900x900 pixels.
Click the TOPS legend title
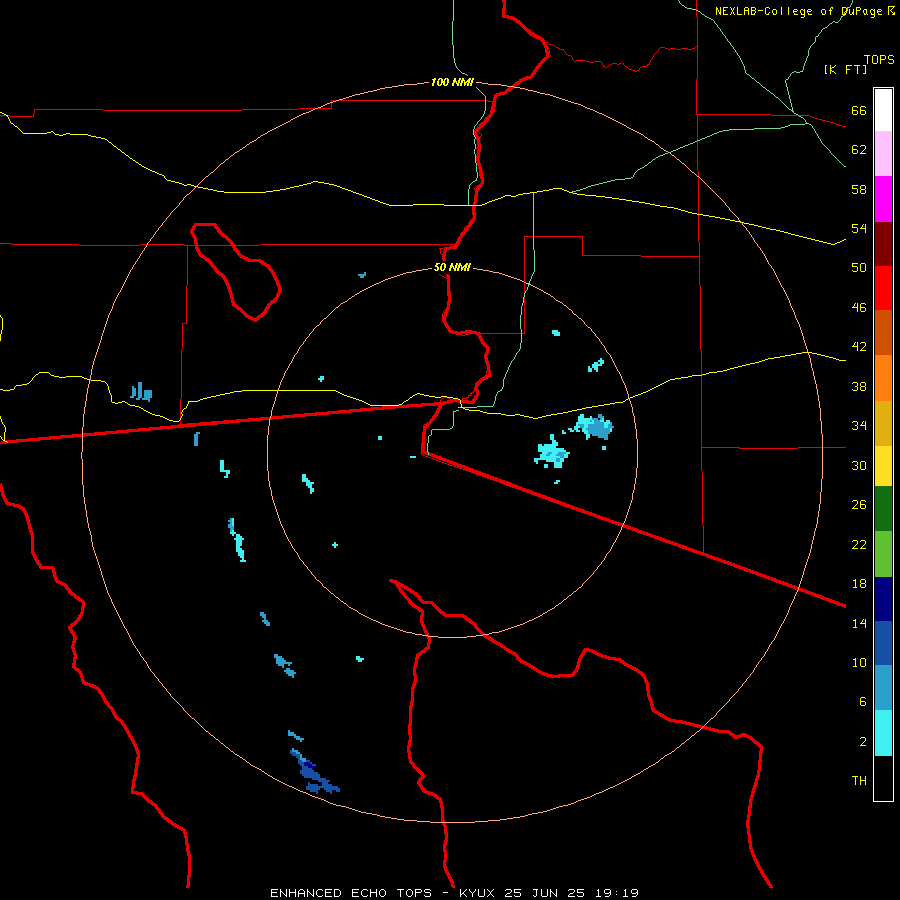(879, 60)
